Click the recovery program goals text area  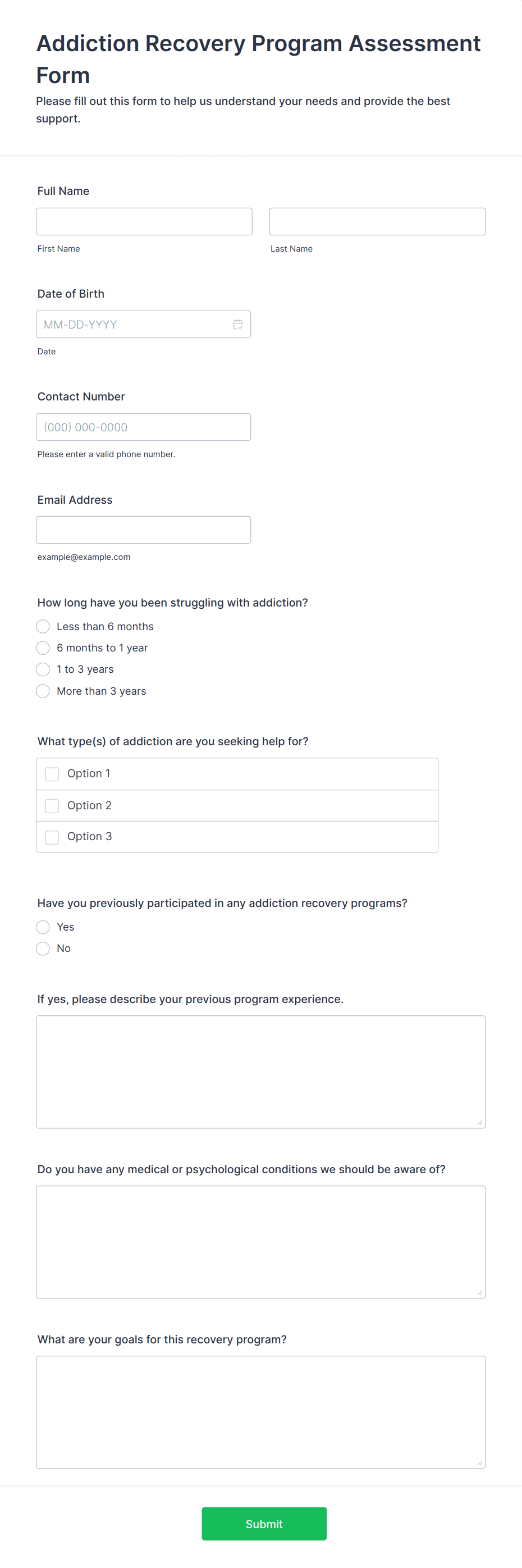[x=261, y=1413]
